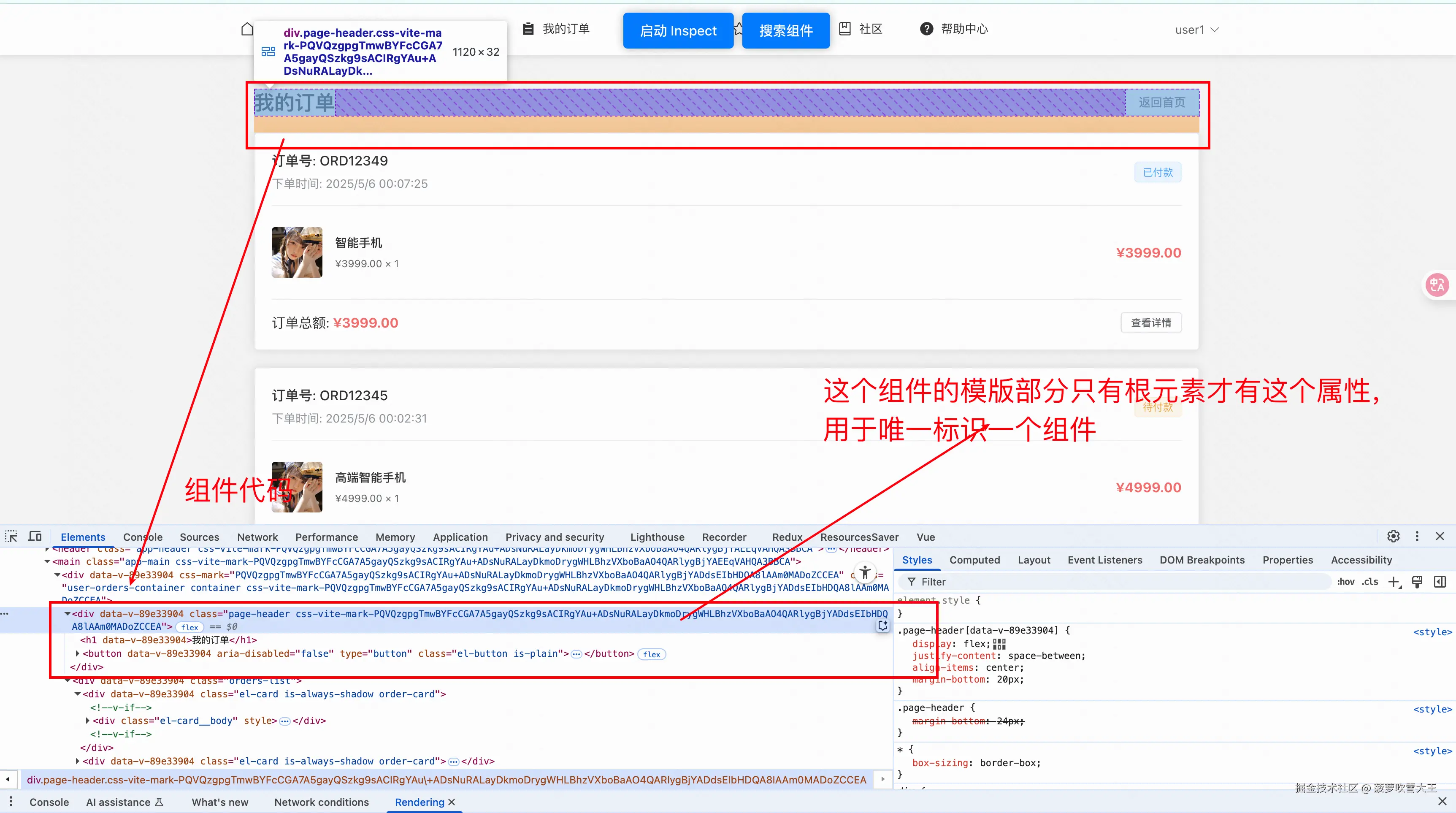1456x813 pixels.
Task: Click the 启动 Inspect button
Action: (678, 30)
